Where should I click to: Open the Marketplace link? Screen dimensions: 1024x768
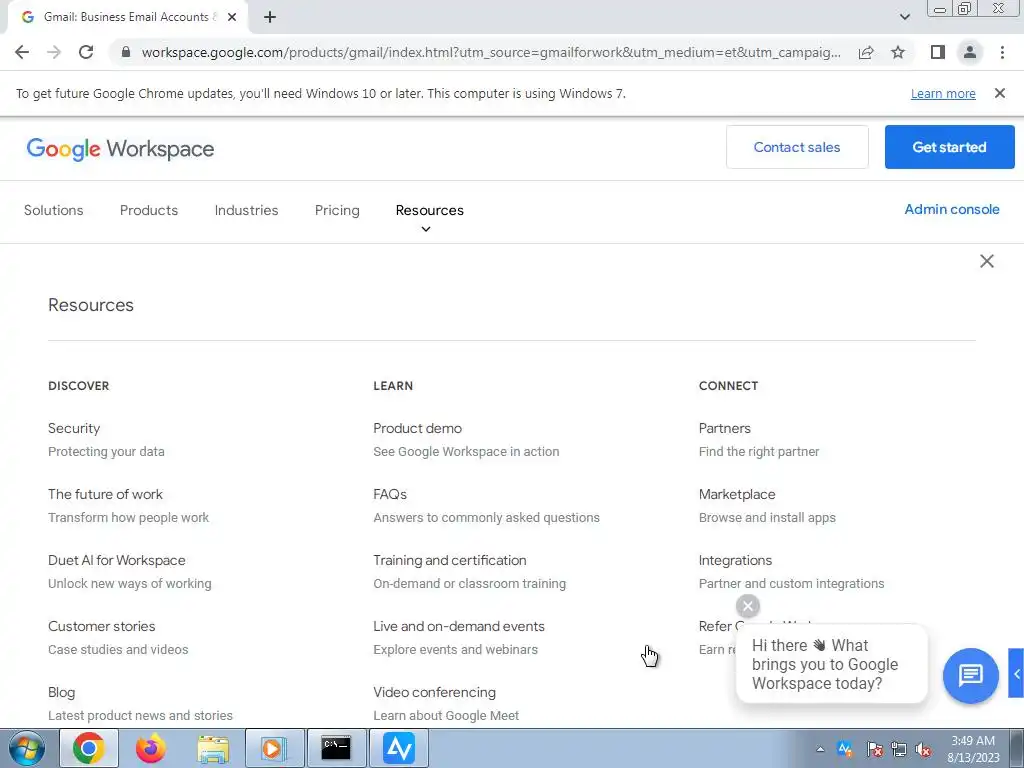click(x=737, y=494)
